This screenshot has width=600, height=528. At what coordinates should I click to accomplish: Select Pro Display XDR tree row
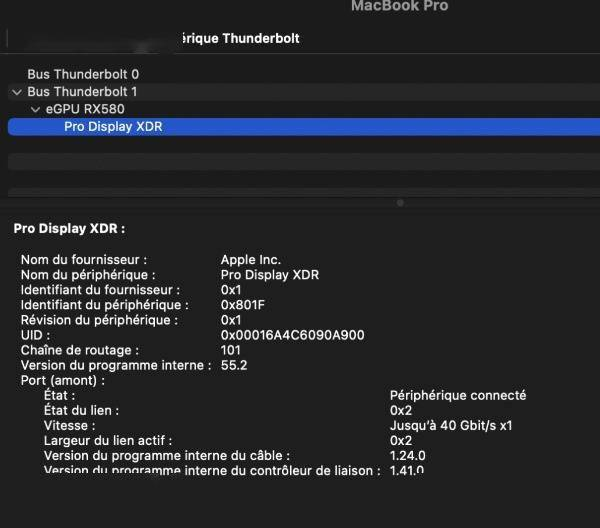pyautogui.click(x=304, y=127)
